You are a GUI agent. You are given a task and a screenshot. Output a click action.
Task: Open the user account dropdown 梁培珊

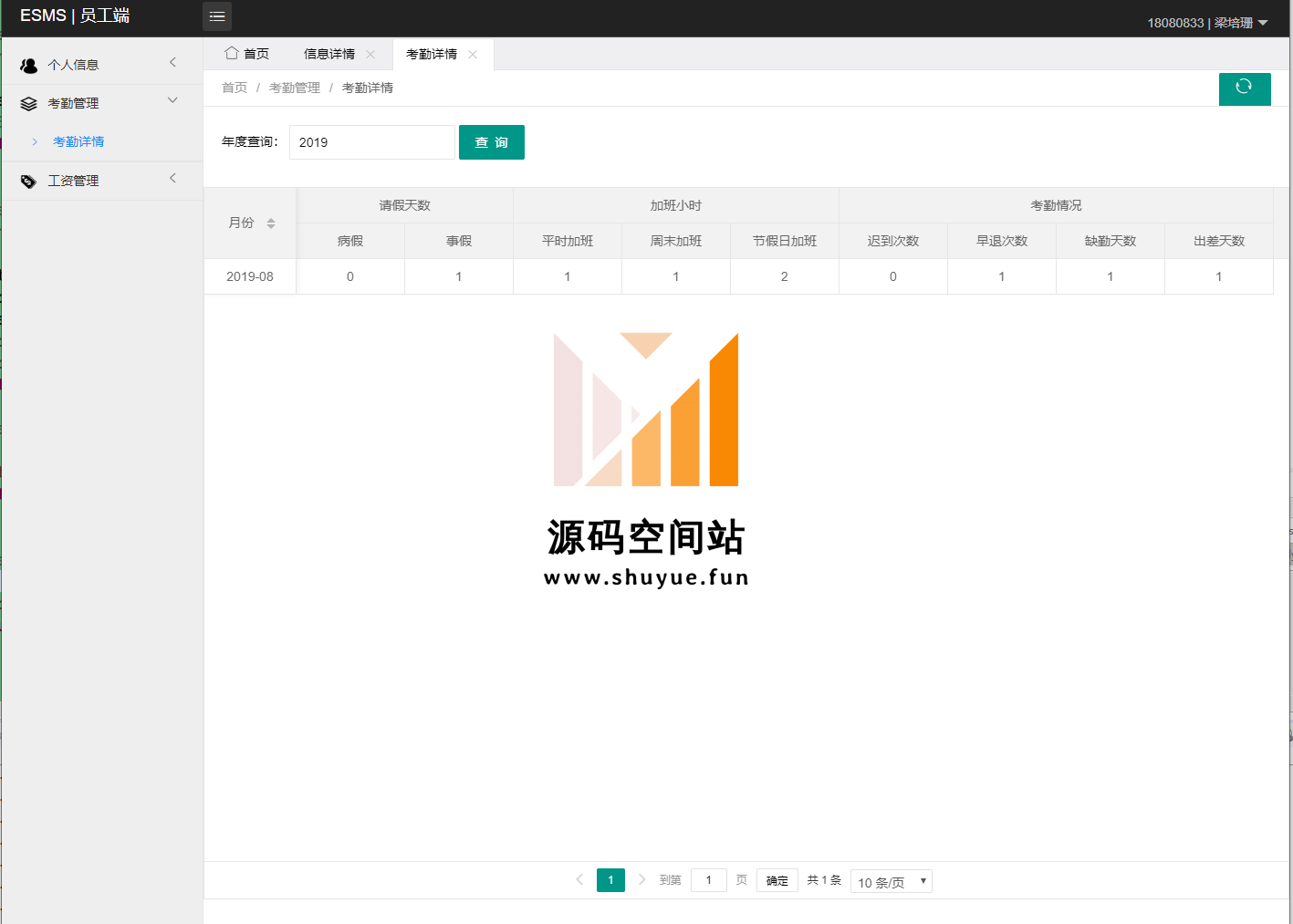(x=1207, y=23)
